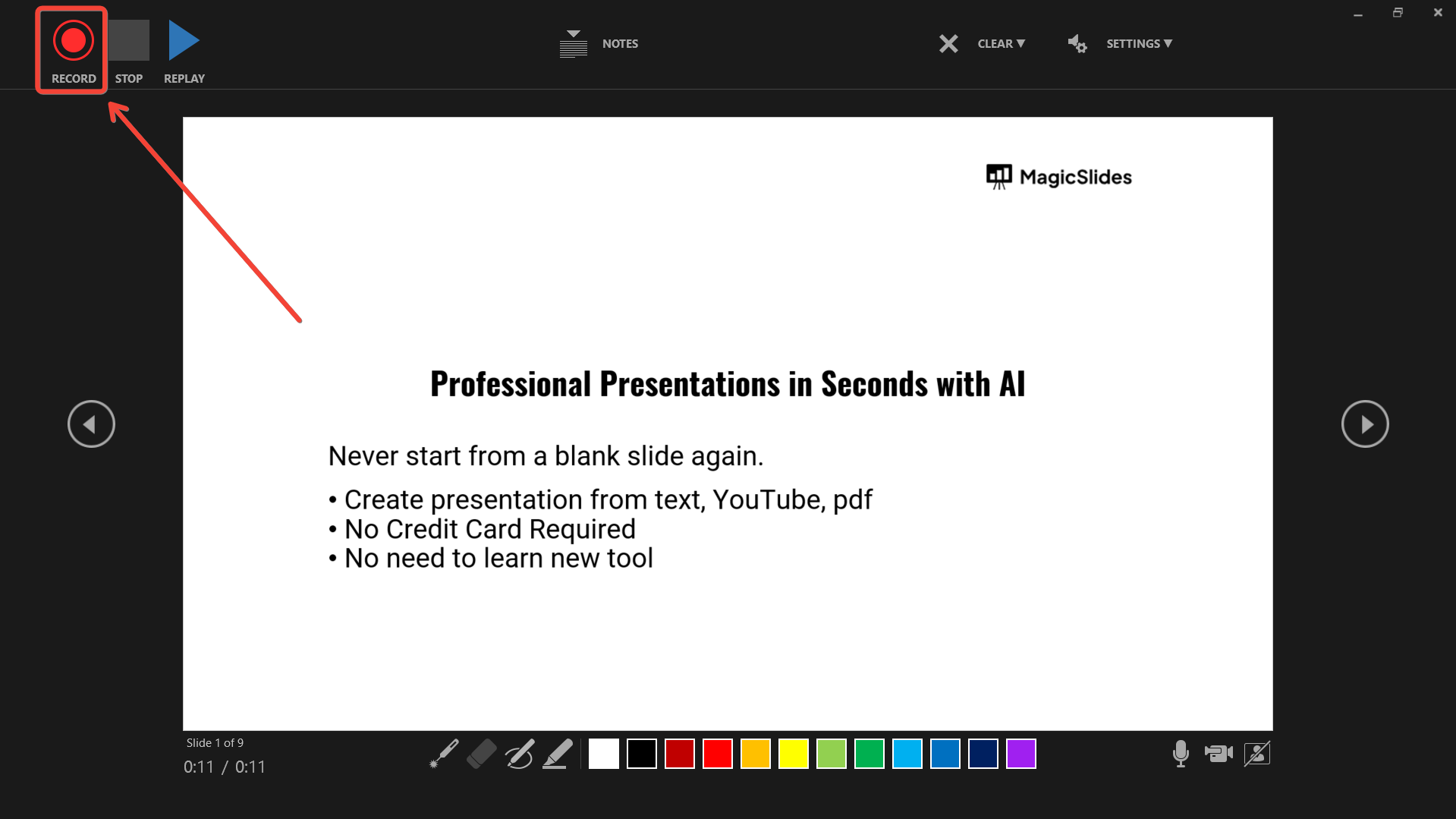Close the recording window
Screen dimensions: 1456x819
1438,13
